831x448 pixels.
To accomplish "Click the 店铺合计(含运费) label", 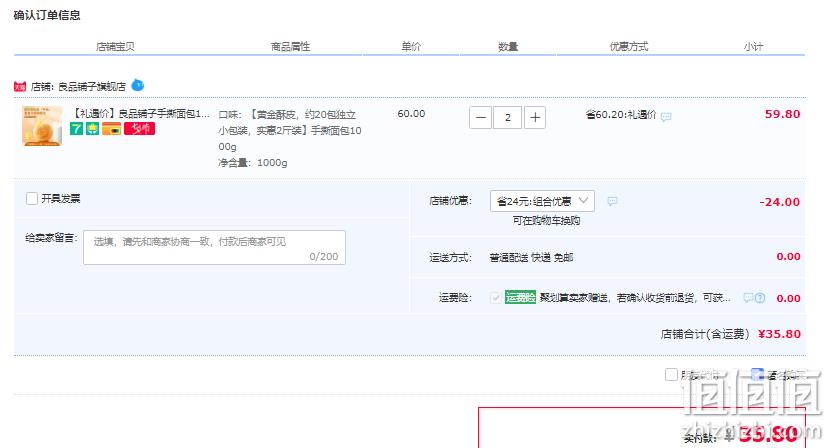I will pos(705,334).
